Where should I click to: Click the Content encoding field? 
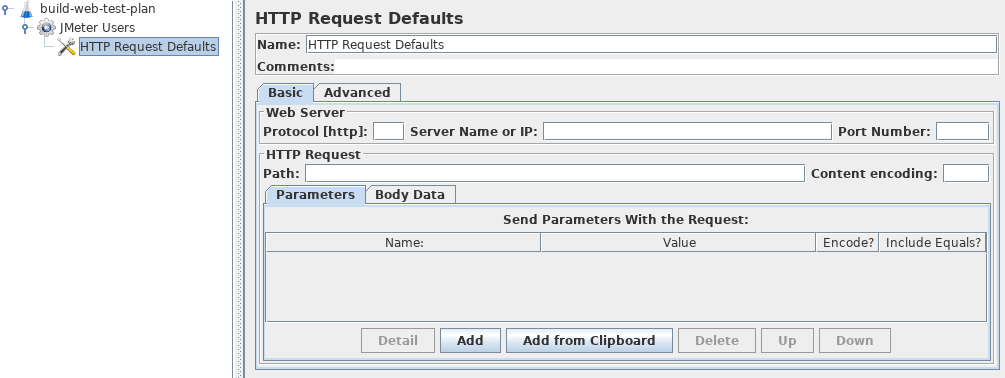(966, 174)
